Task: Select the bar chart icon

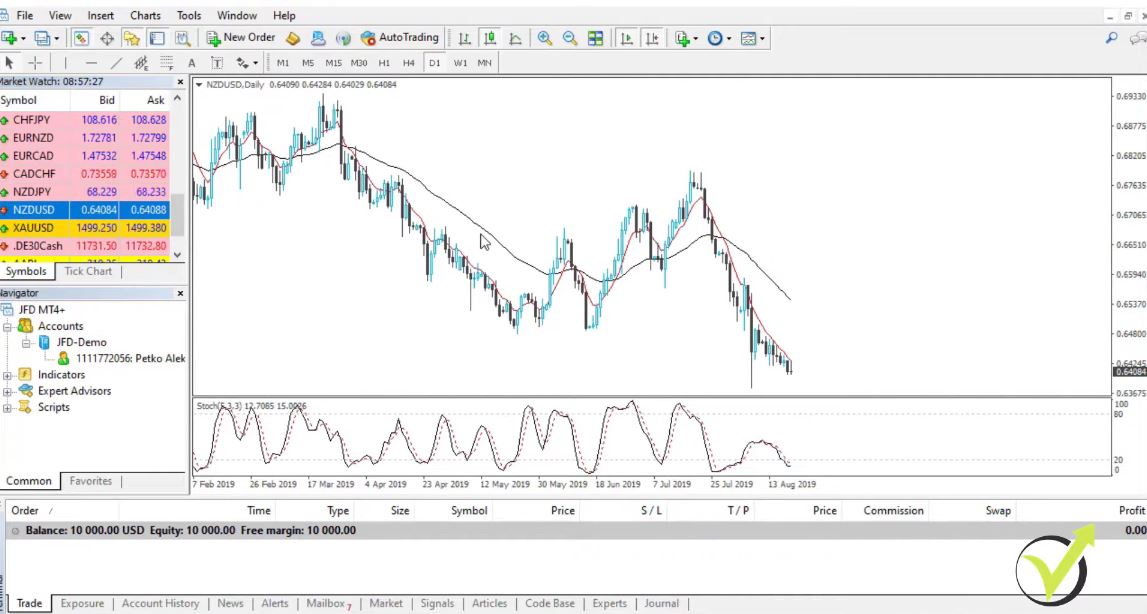Action: (465, 38)
